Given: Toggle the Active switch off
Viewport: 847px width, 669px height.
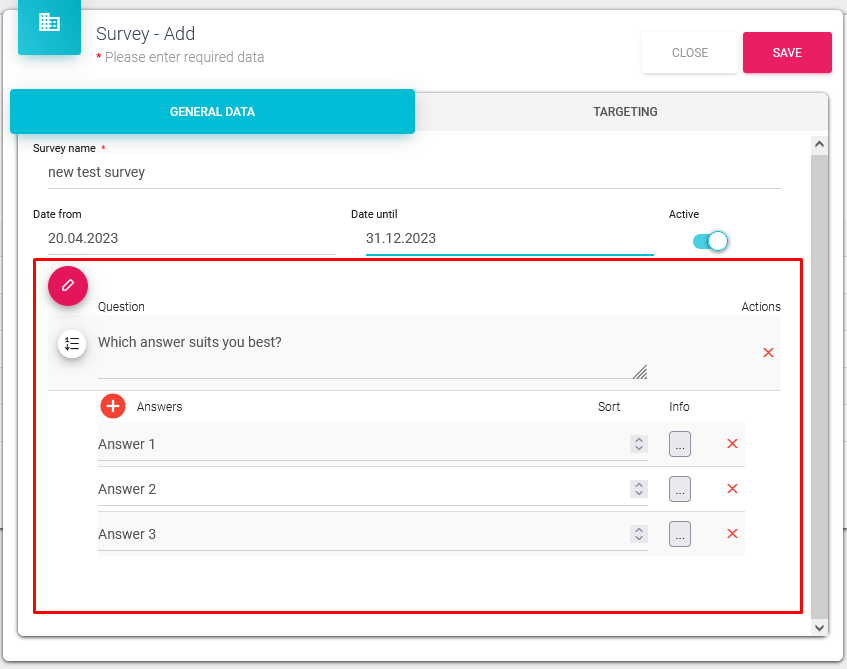Looking at the screenshot, I should (710, 241).
